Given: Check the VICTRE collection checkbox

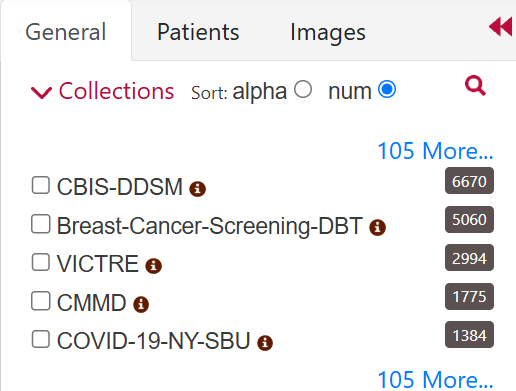Looking at the screenshot, I should point(41,262).
